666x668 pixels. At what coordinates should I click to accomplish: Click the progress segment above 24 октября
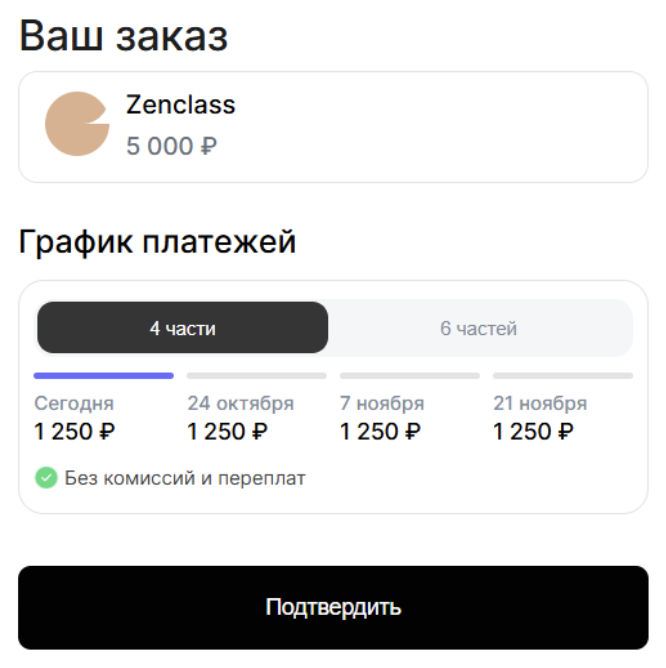[x=257, y=376]
